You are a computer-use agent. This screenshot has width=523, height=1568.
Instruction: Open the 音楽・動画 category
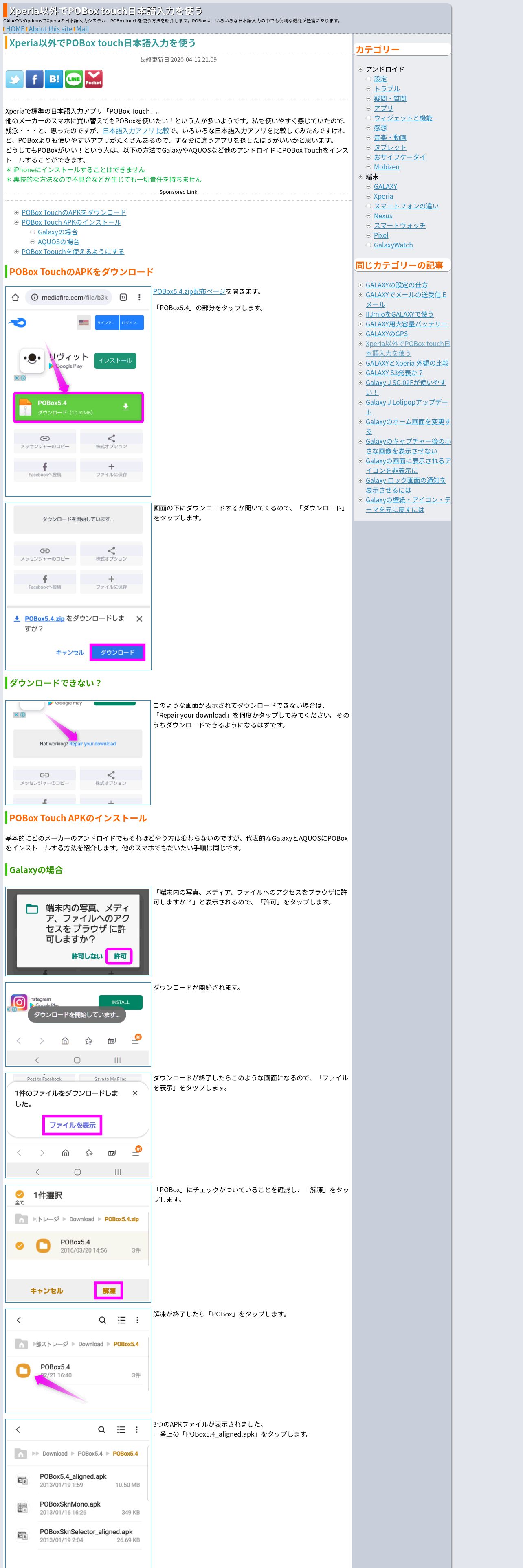[390, 138]
